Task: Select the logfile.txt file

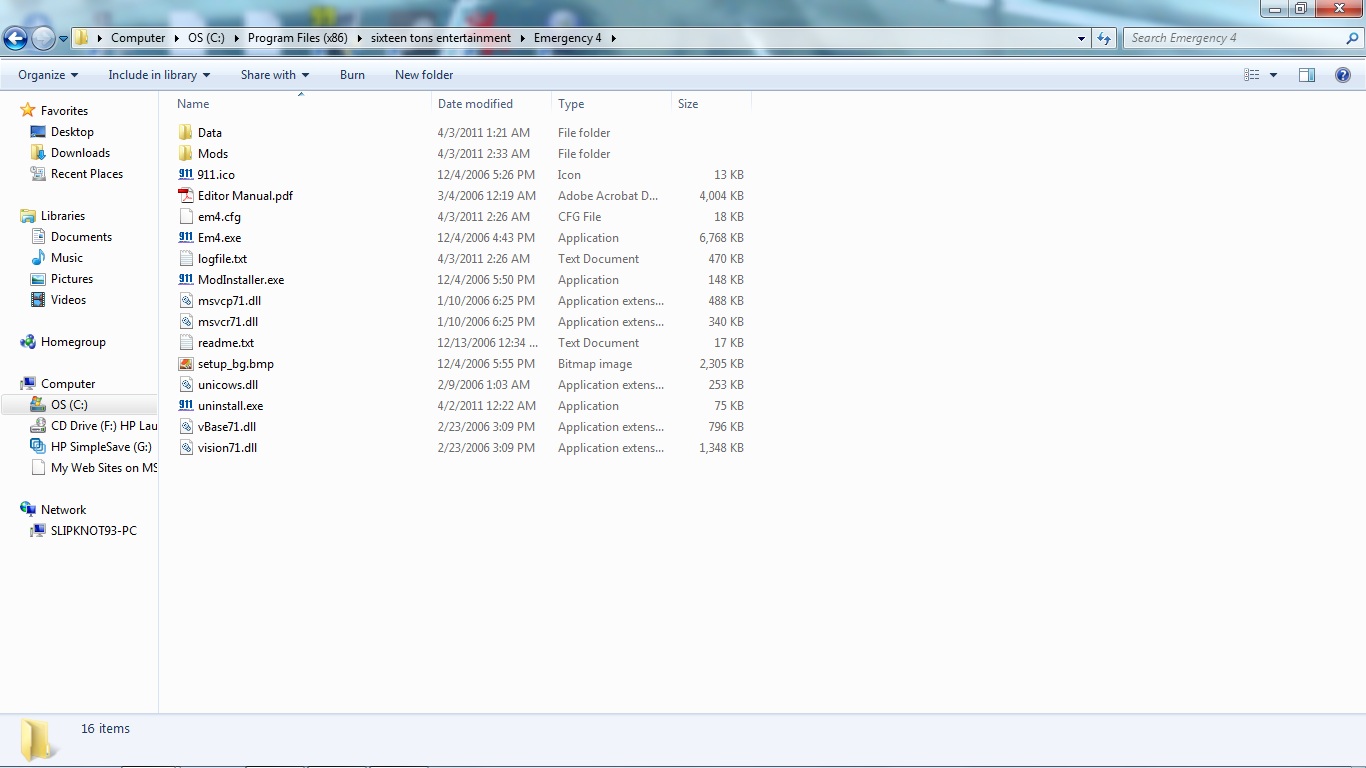Action: pos(222,259)
